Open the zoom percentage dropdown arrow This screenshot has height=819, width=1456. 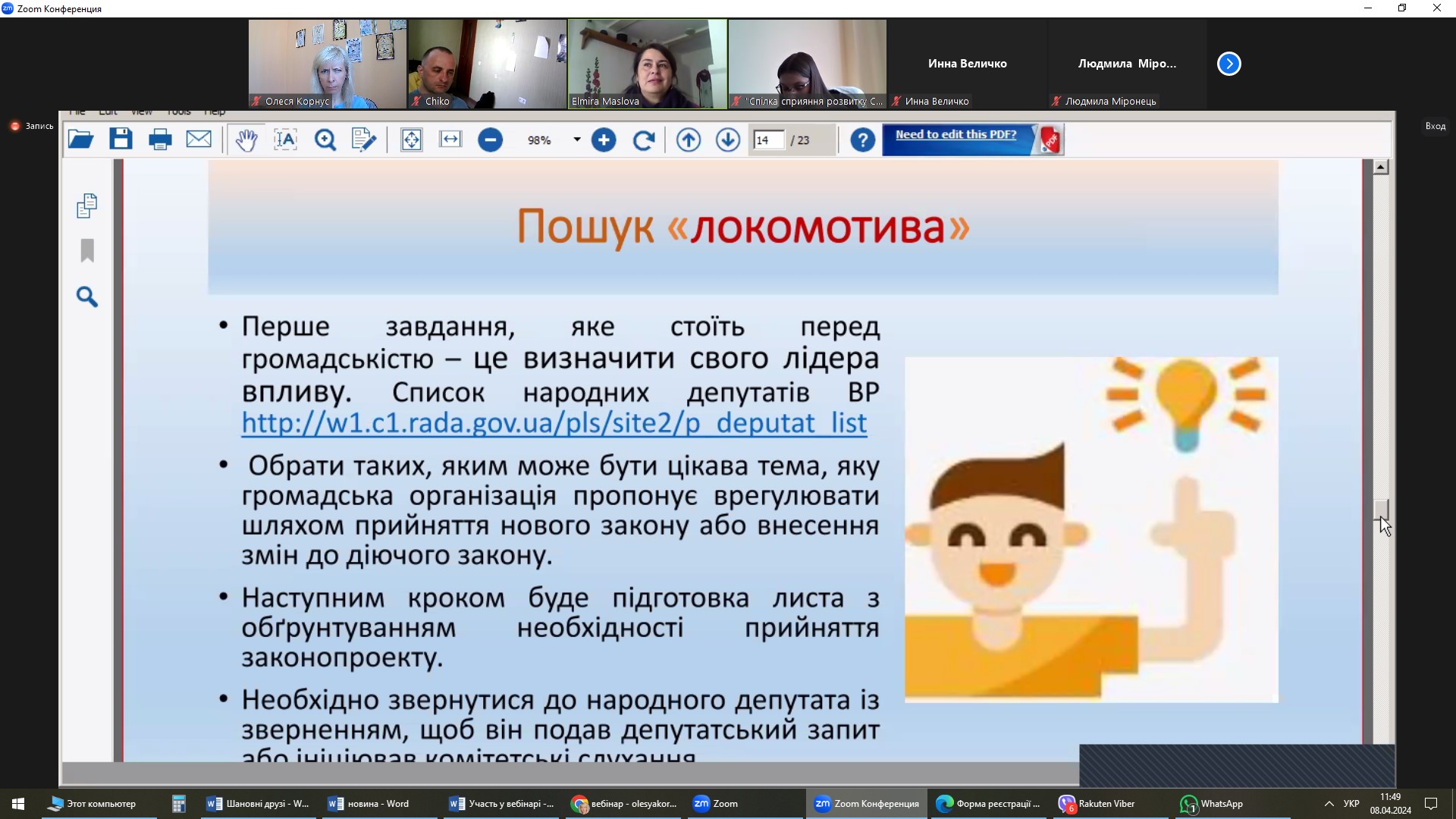[576, 140]
